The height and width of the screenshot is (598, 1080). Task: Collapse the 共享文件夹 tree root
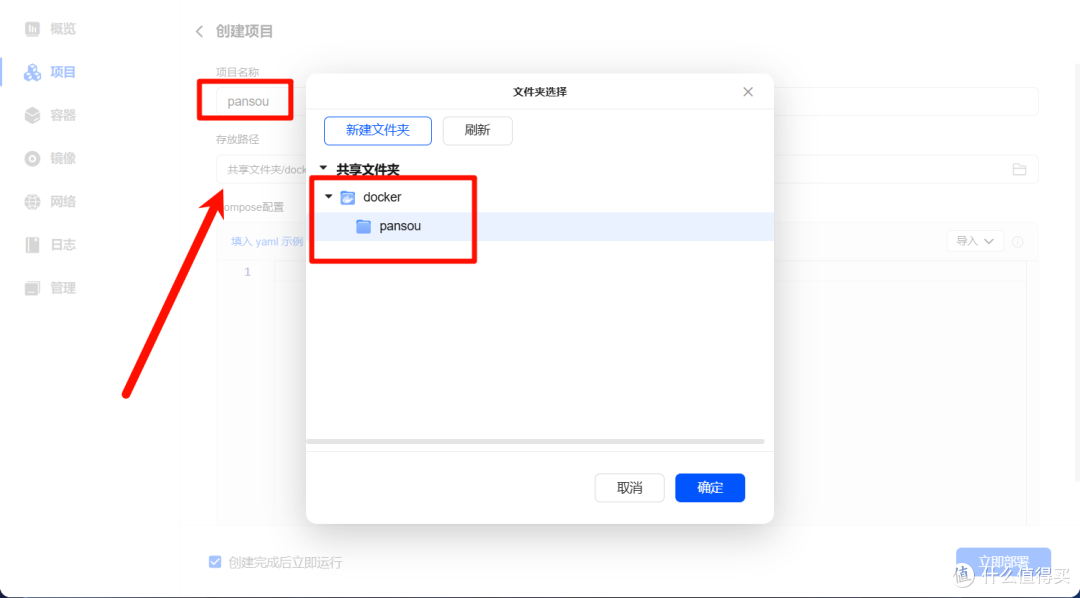point(323,168)
